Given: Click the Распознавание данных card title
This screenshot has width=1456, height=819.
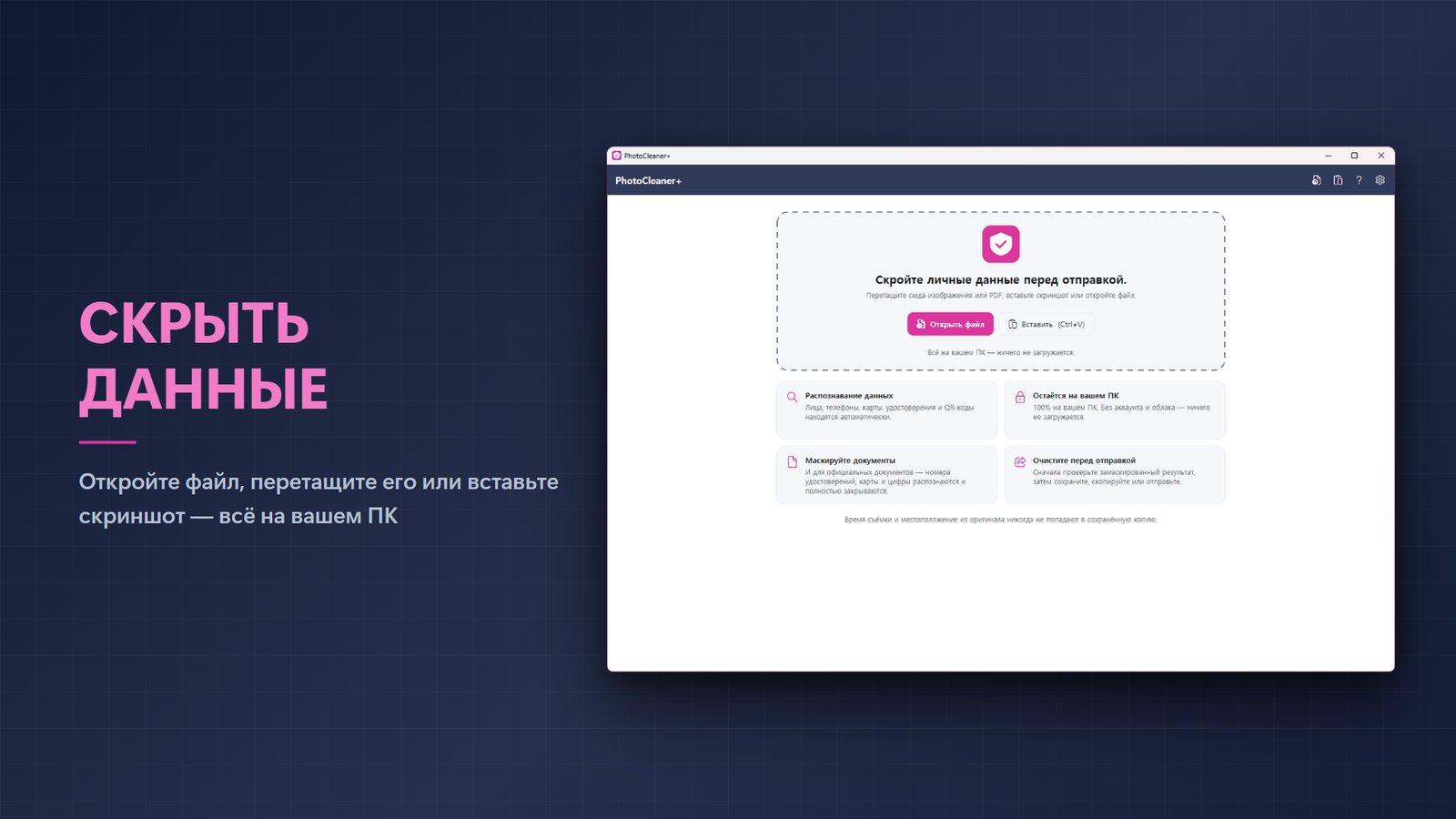Looking at the screenshot, I should (x=849, y=396).
